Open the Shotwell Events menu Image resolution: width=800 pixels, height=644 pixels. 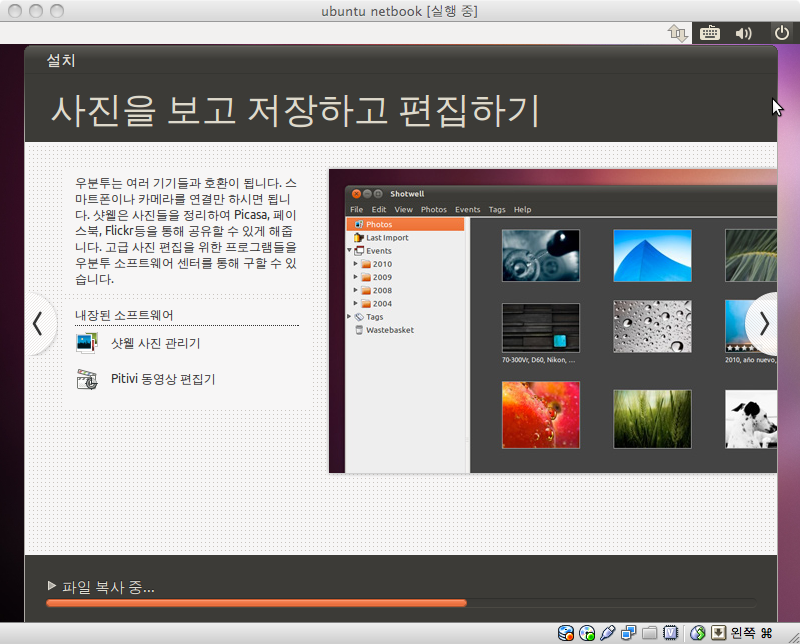coord(467,209)
